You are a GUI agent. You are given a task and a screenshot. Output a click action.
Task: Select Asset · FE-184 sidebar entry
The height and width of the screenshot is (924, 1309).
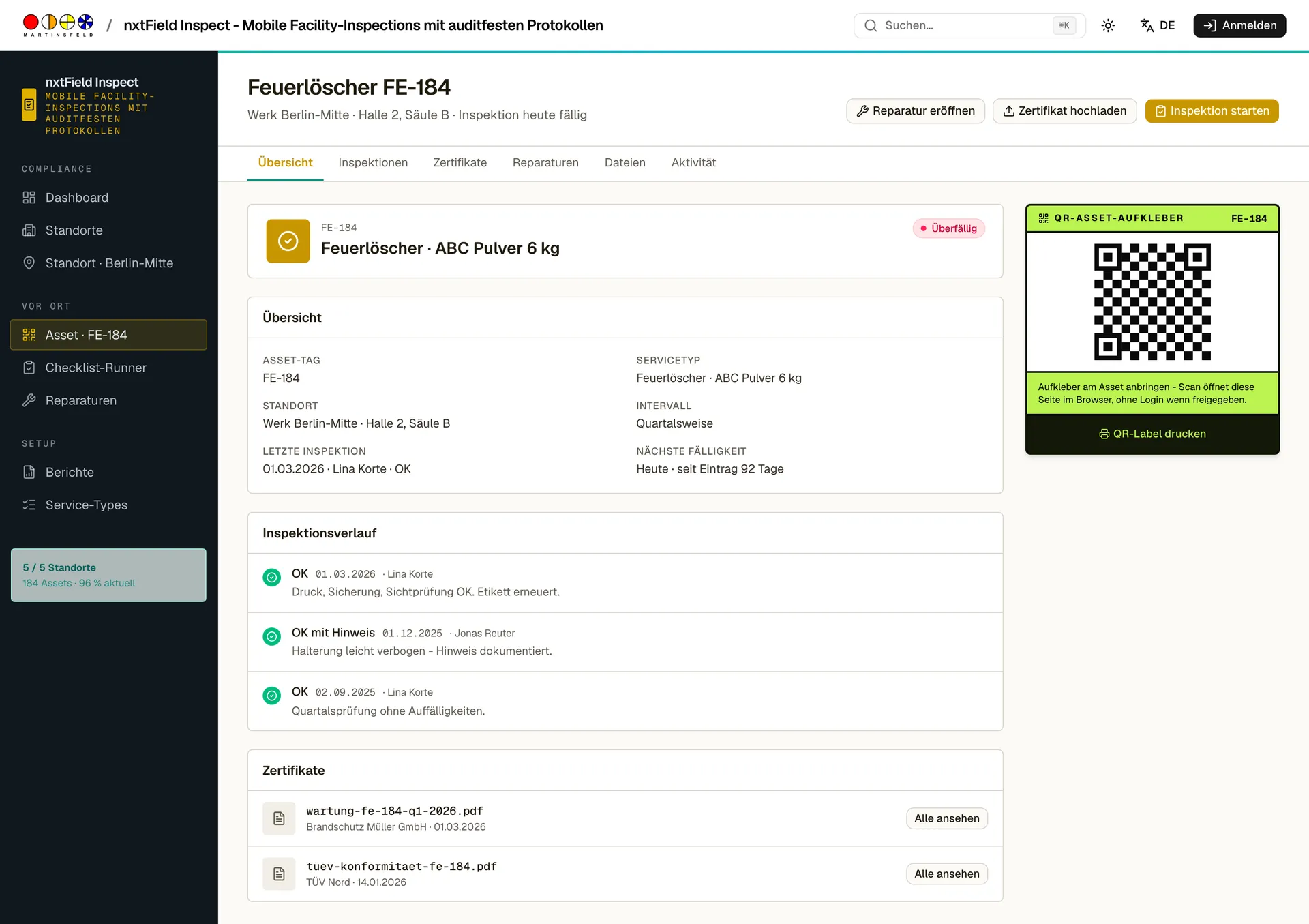108,335
